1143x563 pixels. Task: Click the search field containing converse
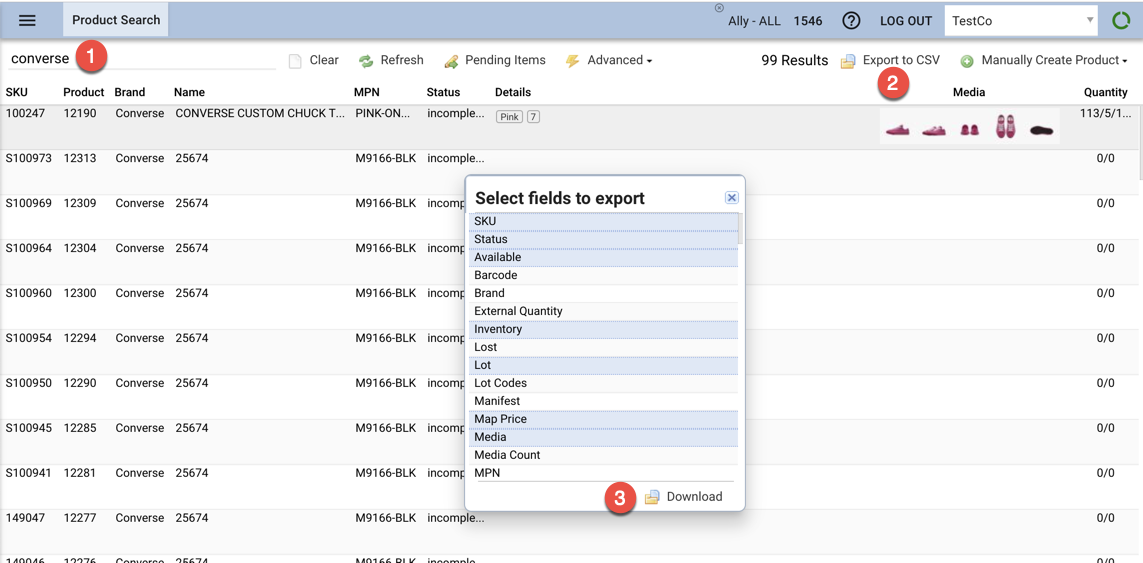coord(142,59)
